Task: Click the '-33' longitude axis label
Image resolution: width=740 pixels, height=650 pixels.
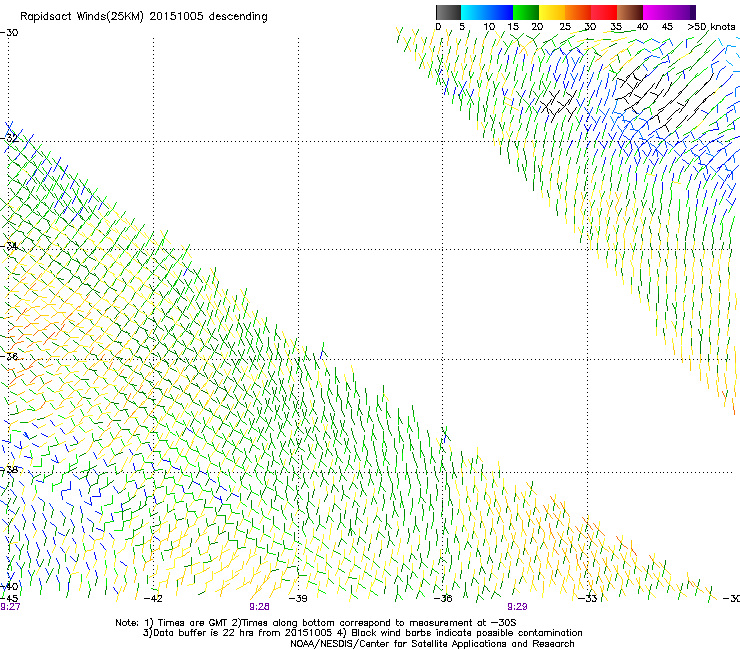Action: pos(588,599)
